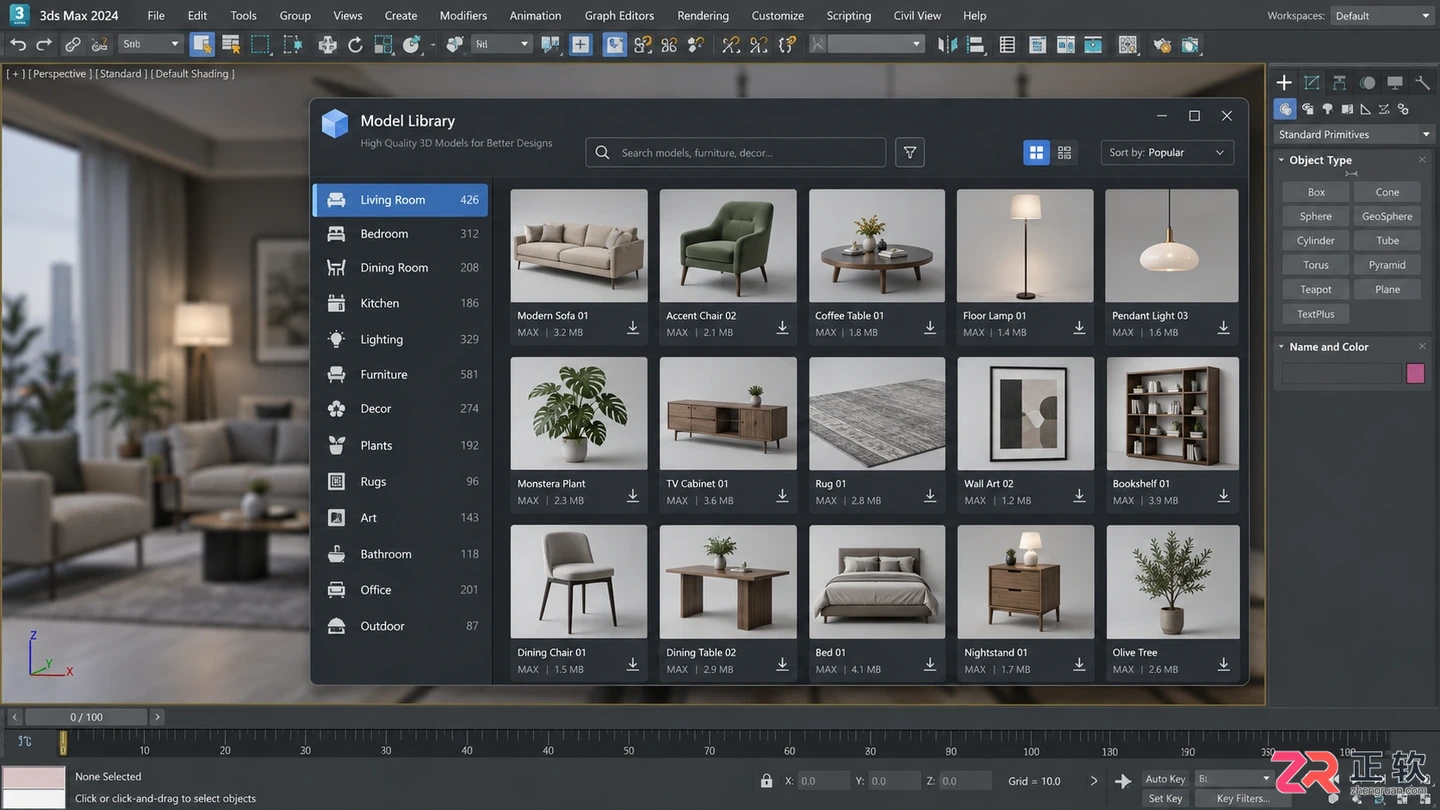The image size is (1440, 810).
Task: Click the object name input field
Action: [1342, 373]
